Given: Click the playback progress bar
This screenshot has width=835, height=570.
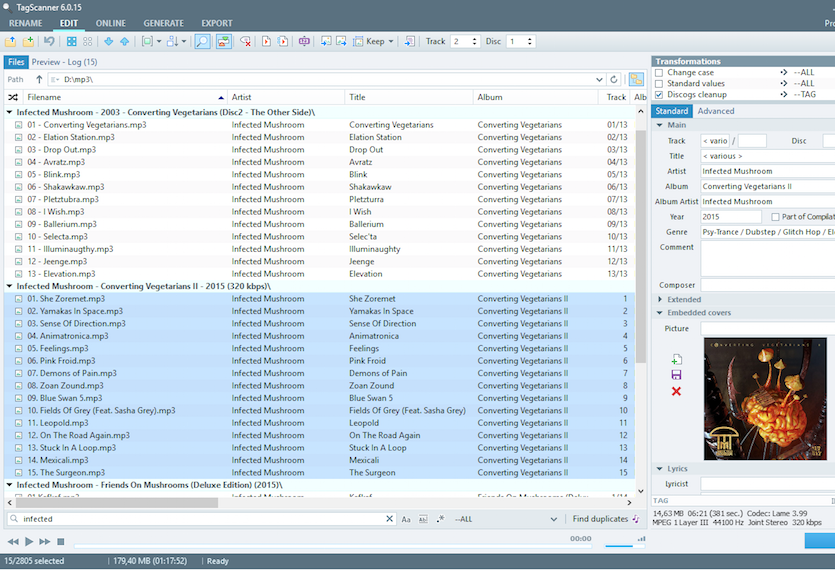Looking at the screenshot, I should point(333,546).
